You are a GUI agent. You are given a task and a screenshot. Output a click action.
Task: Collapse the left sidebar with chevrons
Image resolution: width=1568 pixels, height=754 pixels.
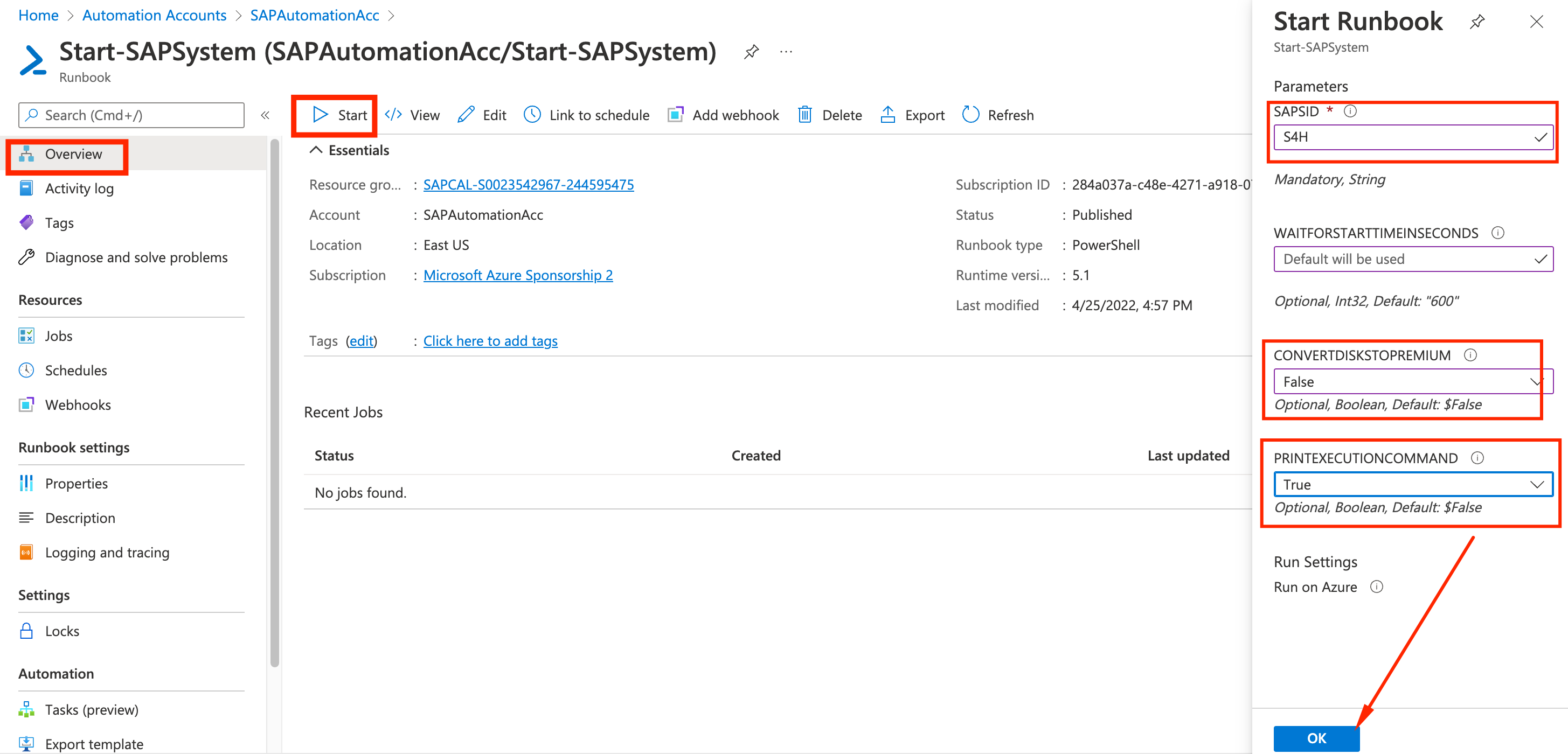[x=266, y=115]
